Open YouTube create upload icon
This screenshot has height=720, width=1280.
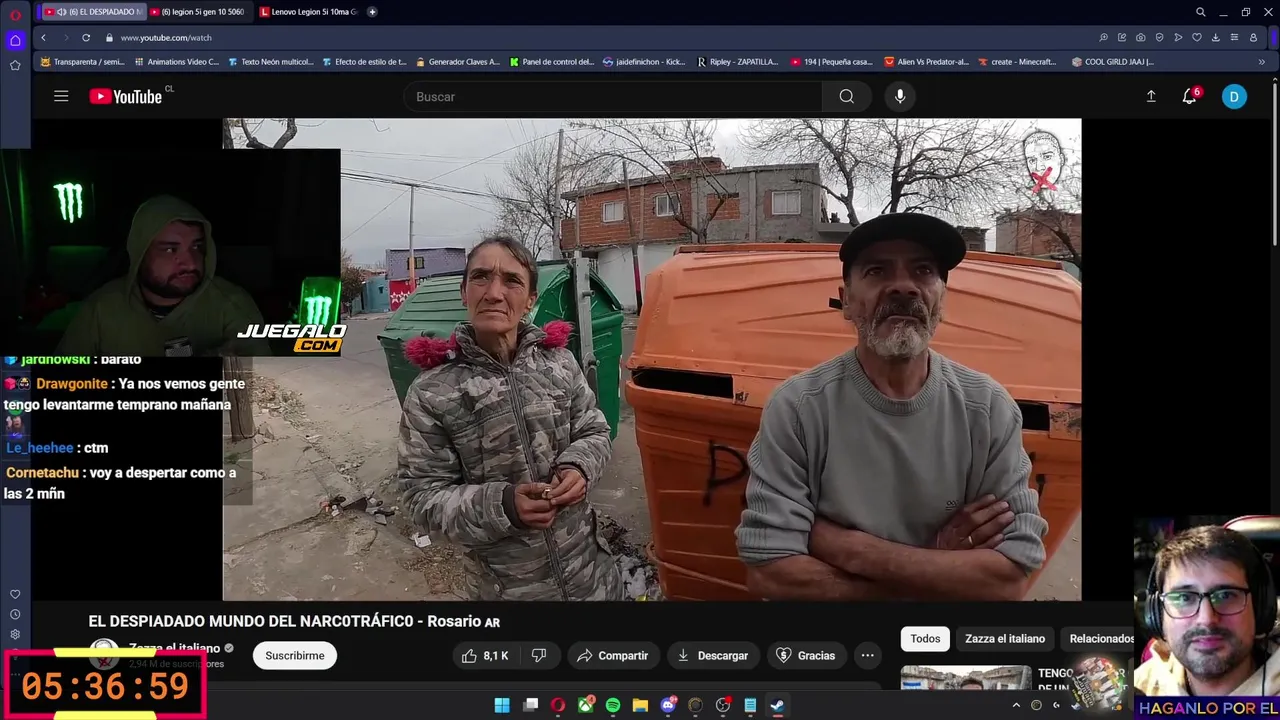[x=1151, y=96]
